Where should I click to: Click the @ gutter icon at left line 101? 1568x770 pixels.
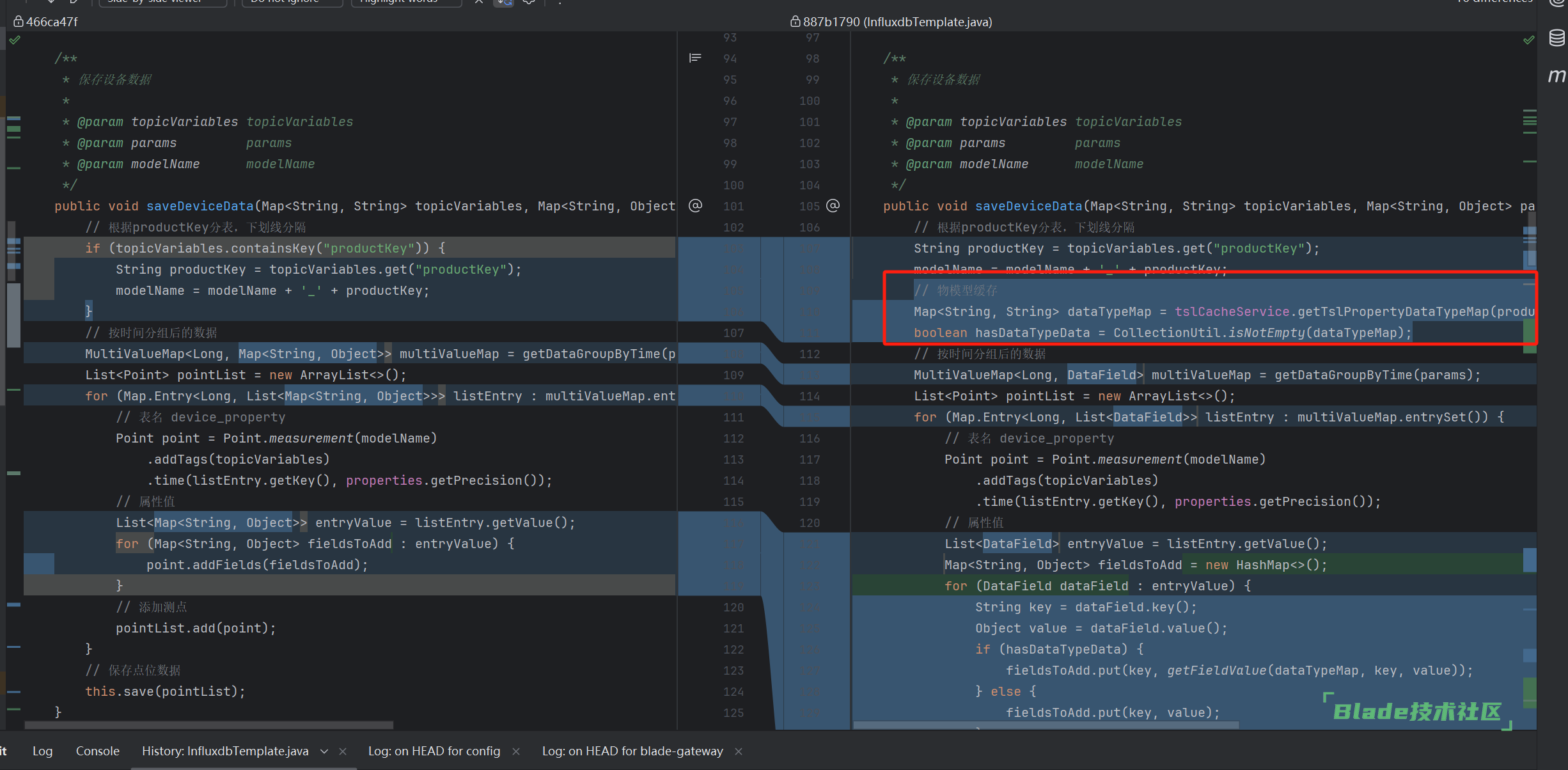(695, 206)
